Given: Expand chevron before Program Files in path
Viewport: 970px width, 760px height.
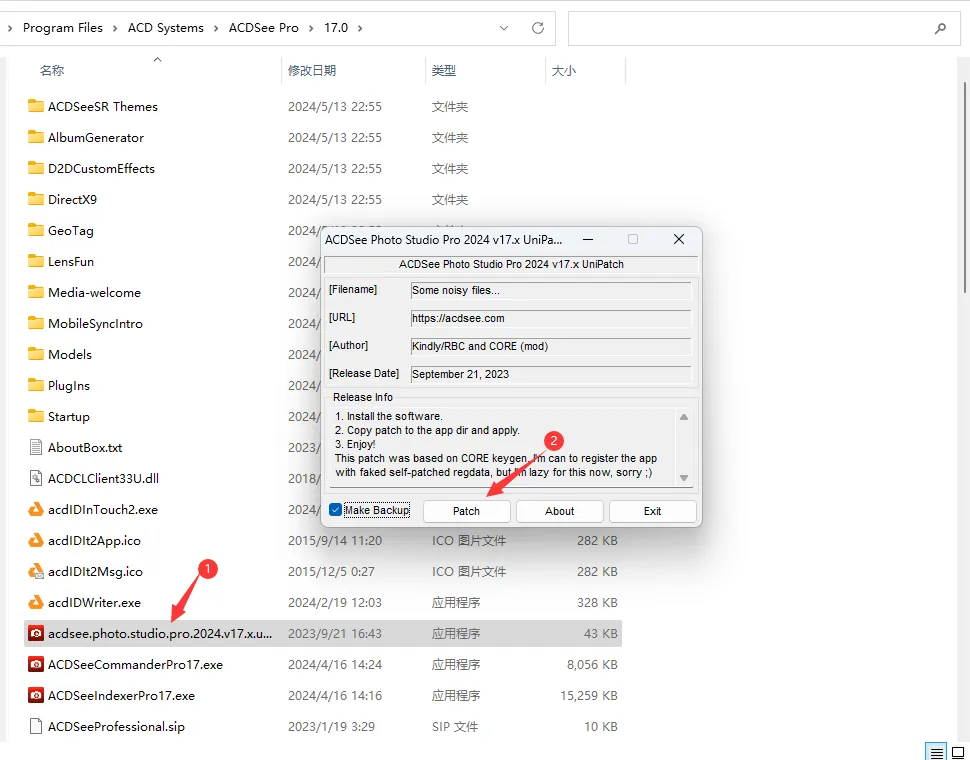Looking at the screenshot, I should tap(10, 28).
